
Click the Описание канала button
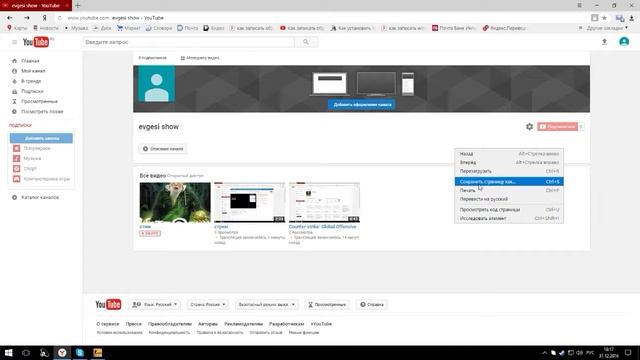(x=163, y=149)
